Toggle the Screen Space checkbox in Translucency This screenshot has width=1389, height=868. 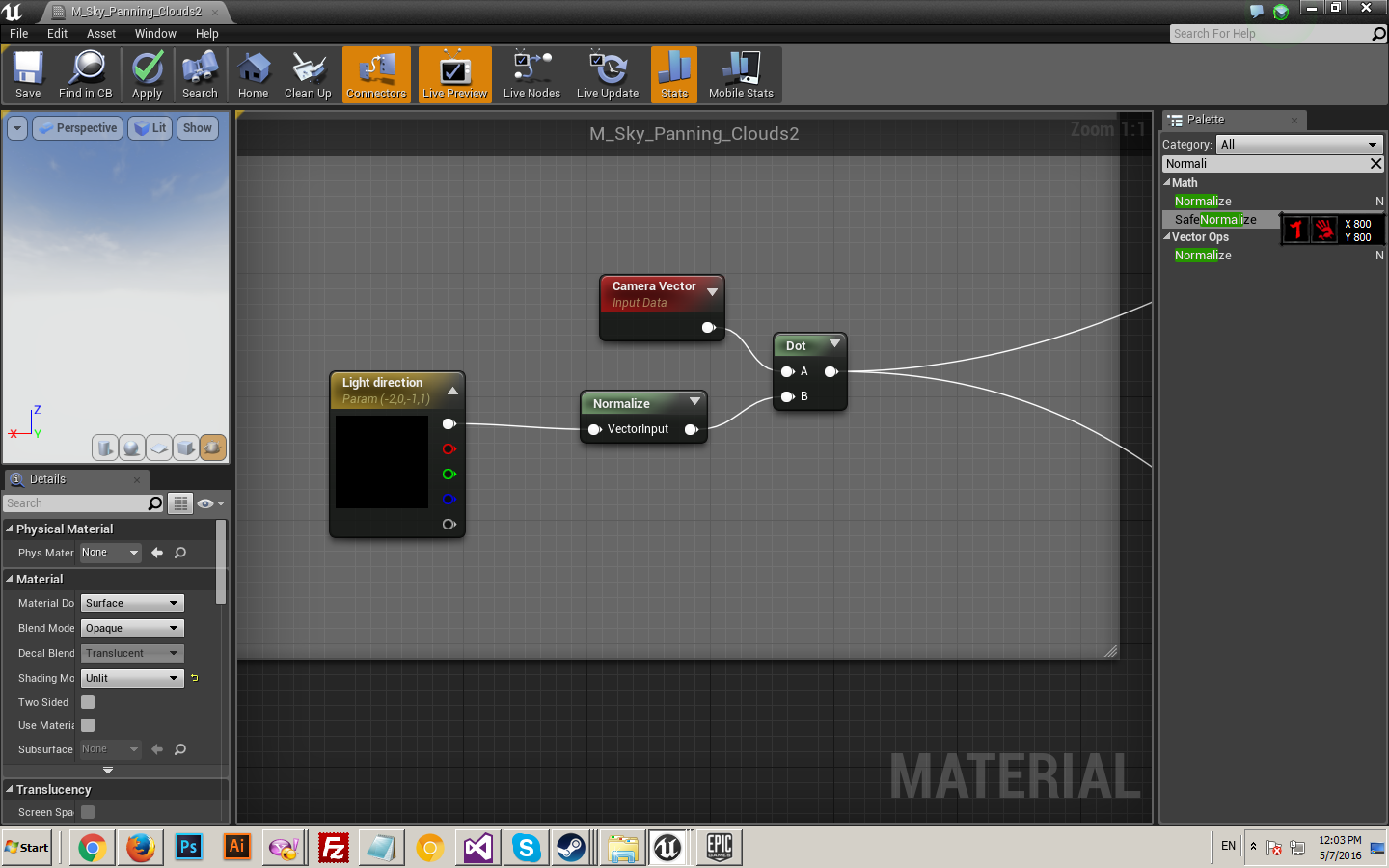tap(88, 812)
